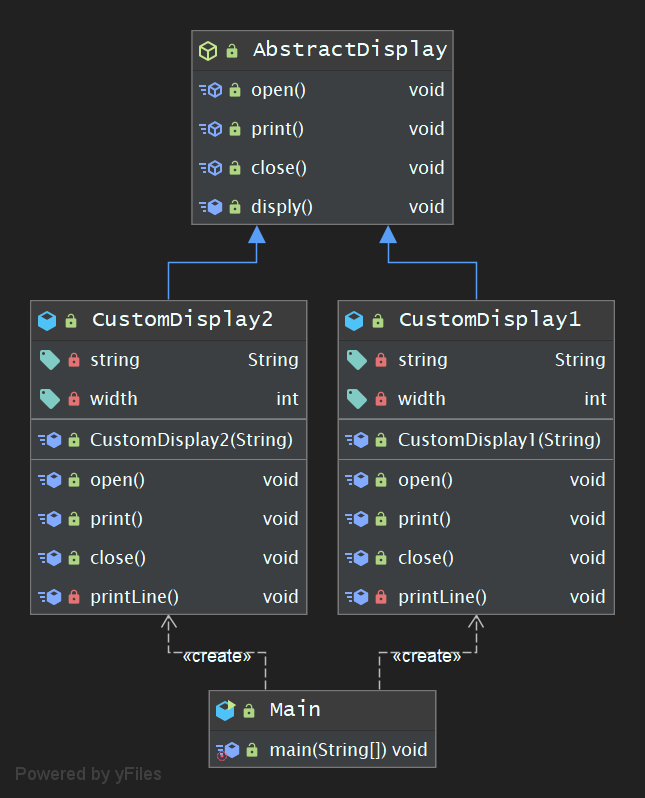The width and height of the screenshot is (645, 798).
Task: Click the method icon beside AbstractDisplay disply()
Action: (x=210, y=207)
